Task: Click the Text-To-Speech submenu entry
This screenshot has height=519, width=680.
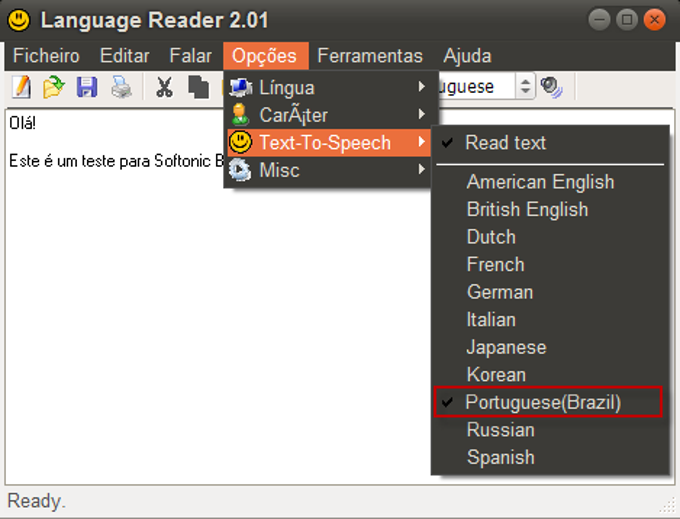Action: coord(329,143)
